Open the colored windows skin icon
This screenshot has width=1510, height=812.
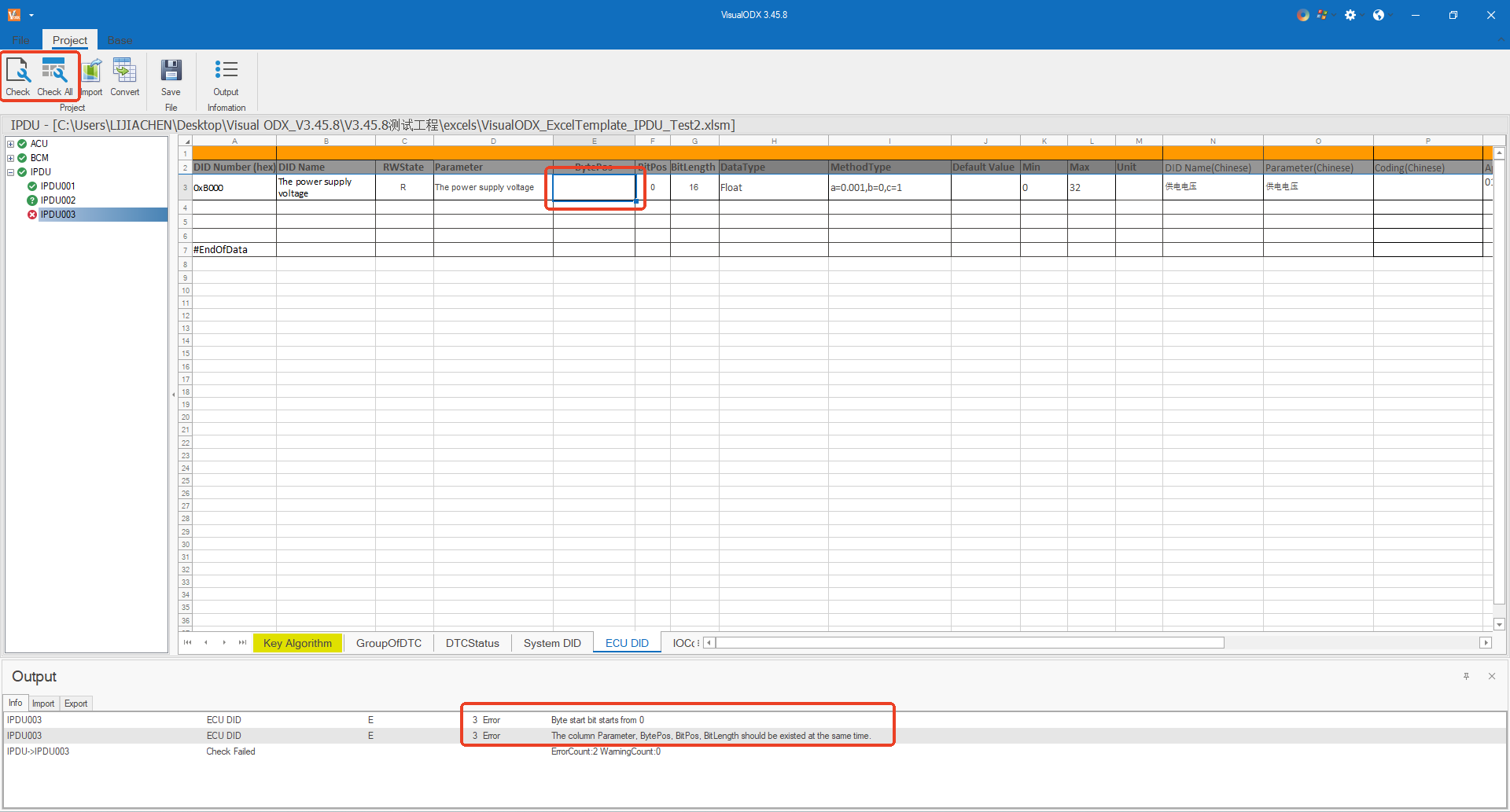click(1322, 15)
